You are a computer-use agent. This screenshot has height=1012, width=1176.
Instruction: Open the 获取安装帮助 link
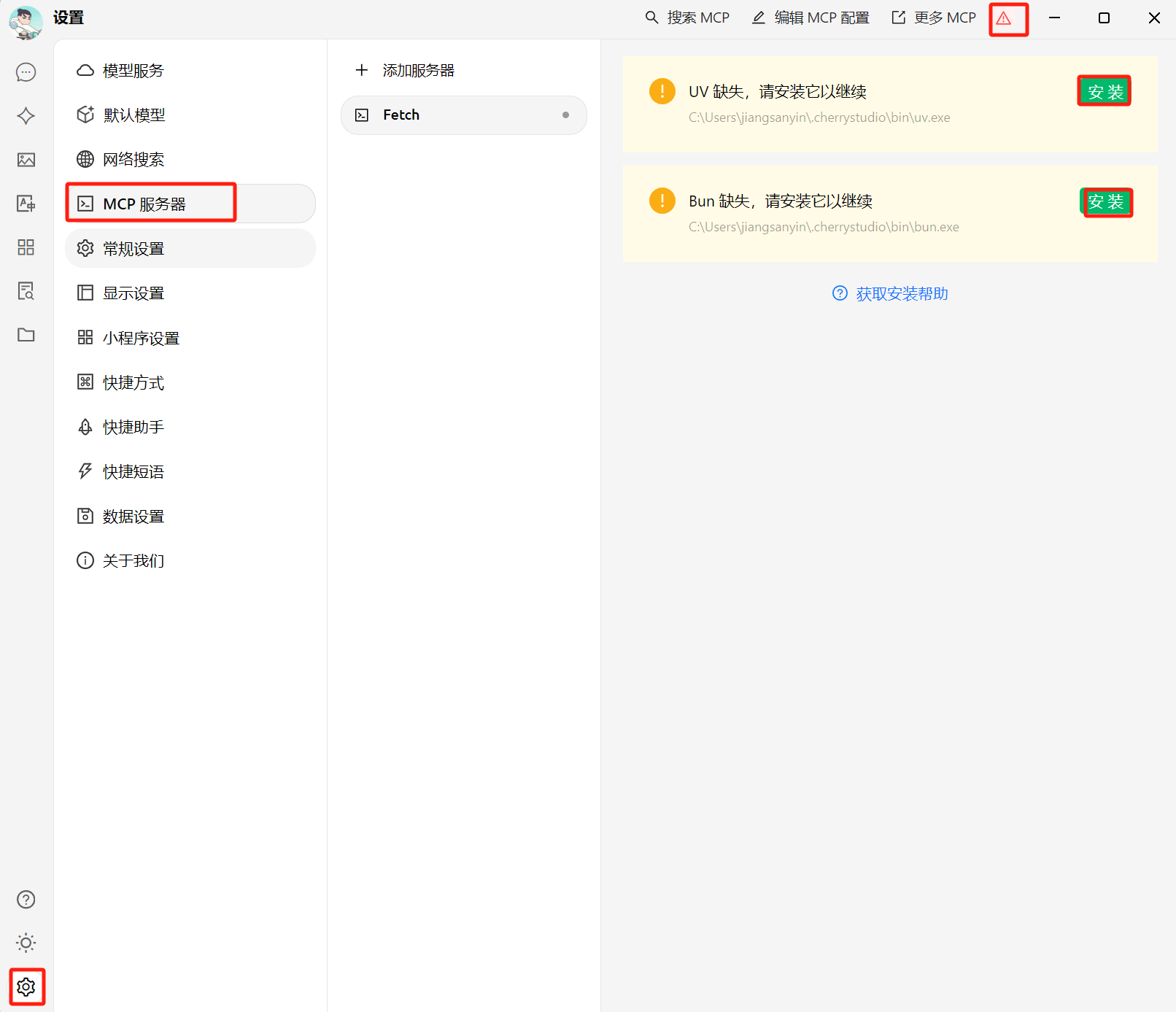[x=890, y=294]
